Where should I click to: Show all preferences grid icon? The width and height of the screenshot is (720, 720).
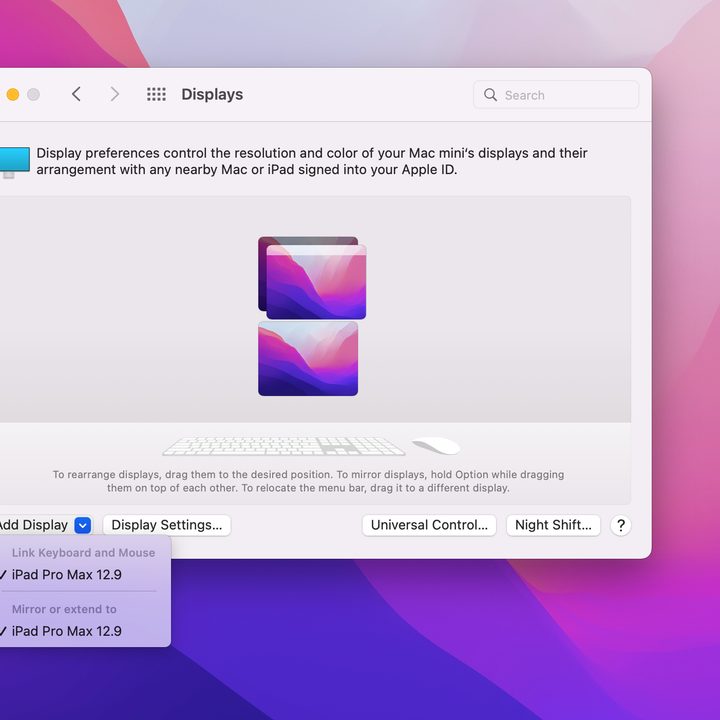[x=156, y=95]
